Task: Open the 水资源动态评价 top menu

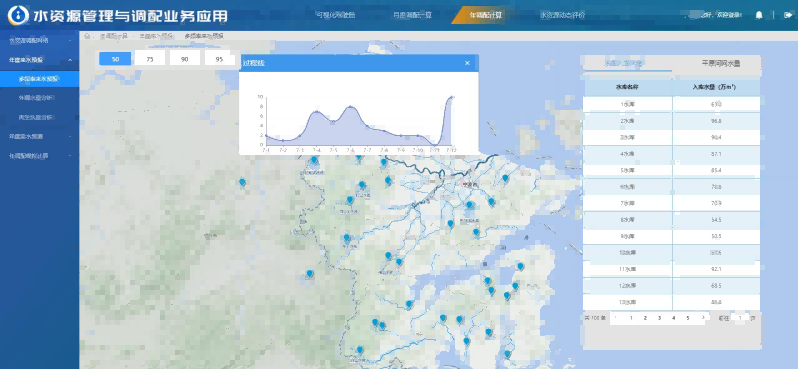Action: 562,15
